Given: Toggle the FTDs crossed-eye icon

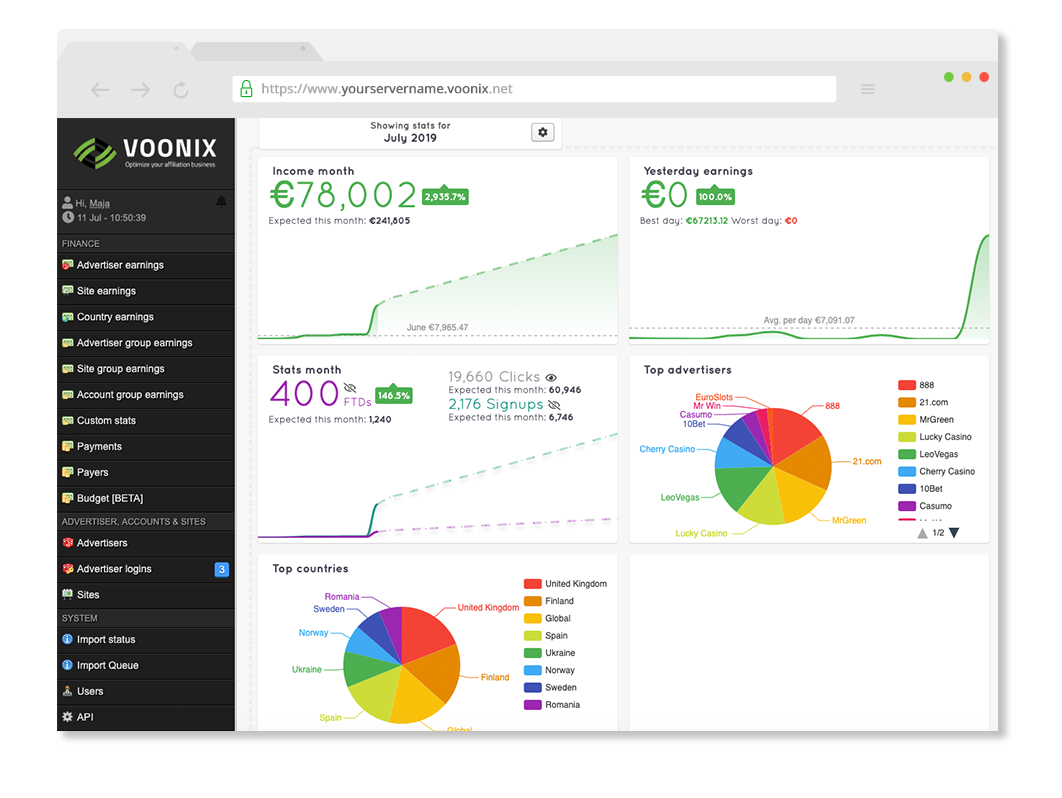Looking at the screenshot, I should point(349,387).
